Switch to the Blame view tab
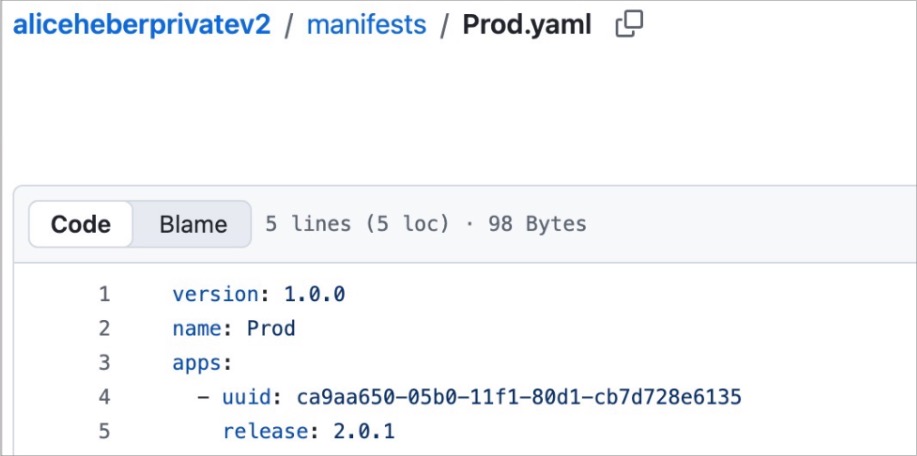 click(x=193, y=224)
